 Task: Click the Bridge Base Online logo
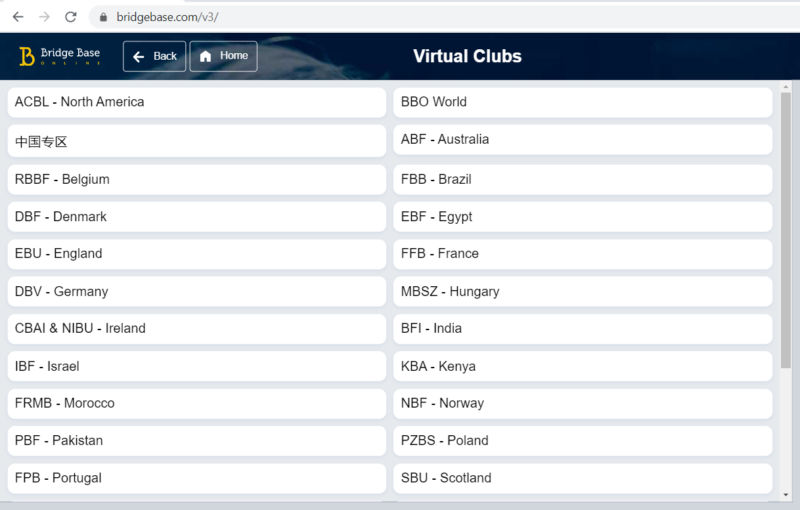point(60,56)
